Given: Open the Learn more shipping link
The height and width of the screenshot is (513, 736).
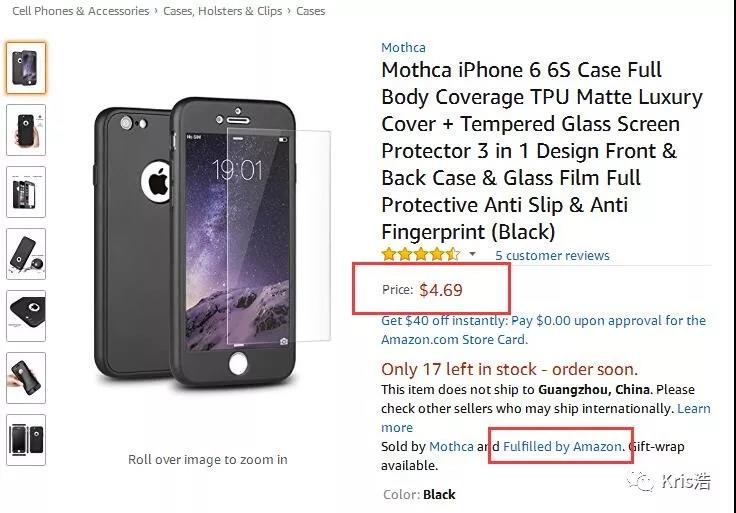Looking at the screenshot, I should [546, 418].
